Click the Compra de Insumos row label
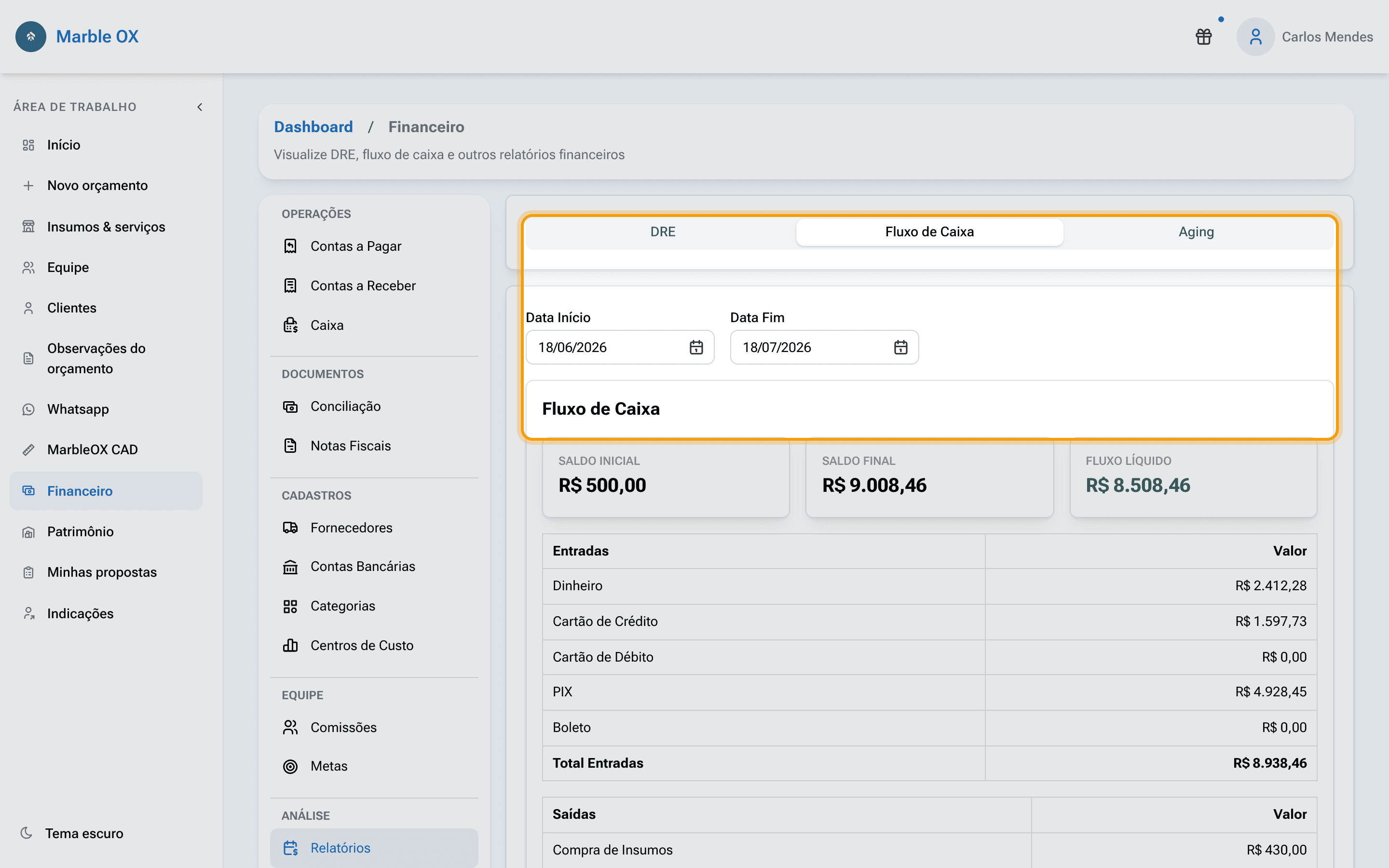Viewport: 1389px width, 868px height. click(613, 850)
